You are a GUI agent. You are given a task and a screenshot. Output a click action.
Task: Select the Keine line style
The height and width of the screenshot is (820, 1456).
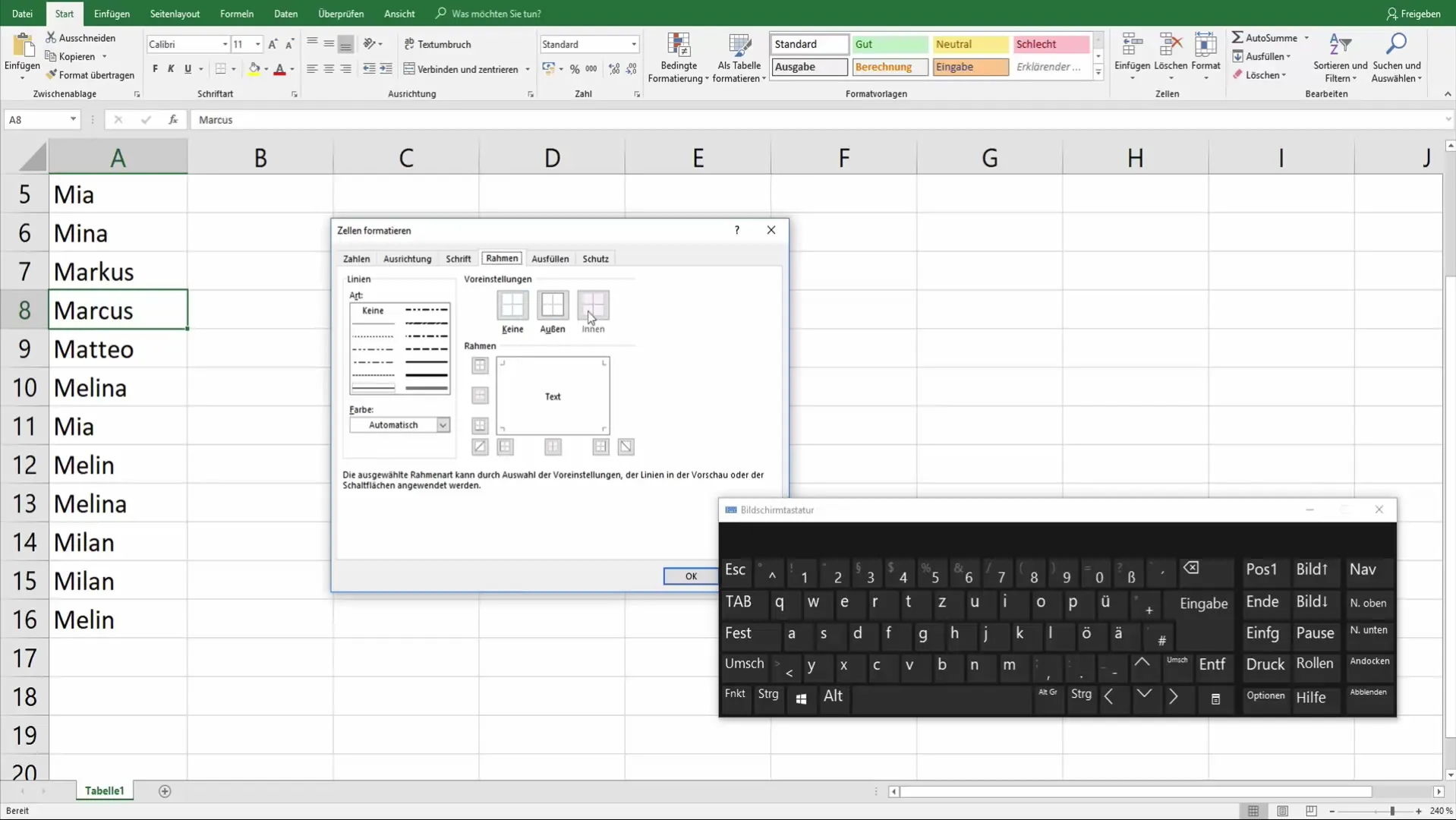[x=373, y=311]
